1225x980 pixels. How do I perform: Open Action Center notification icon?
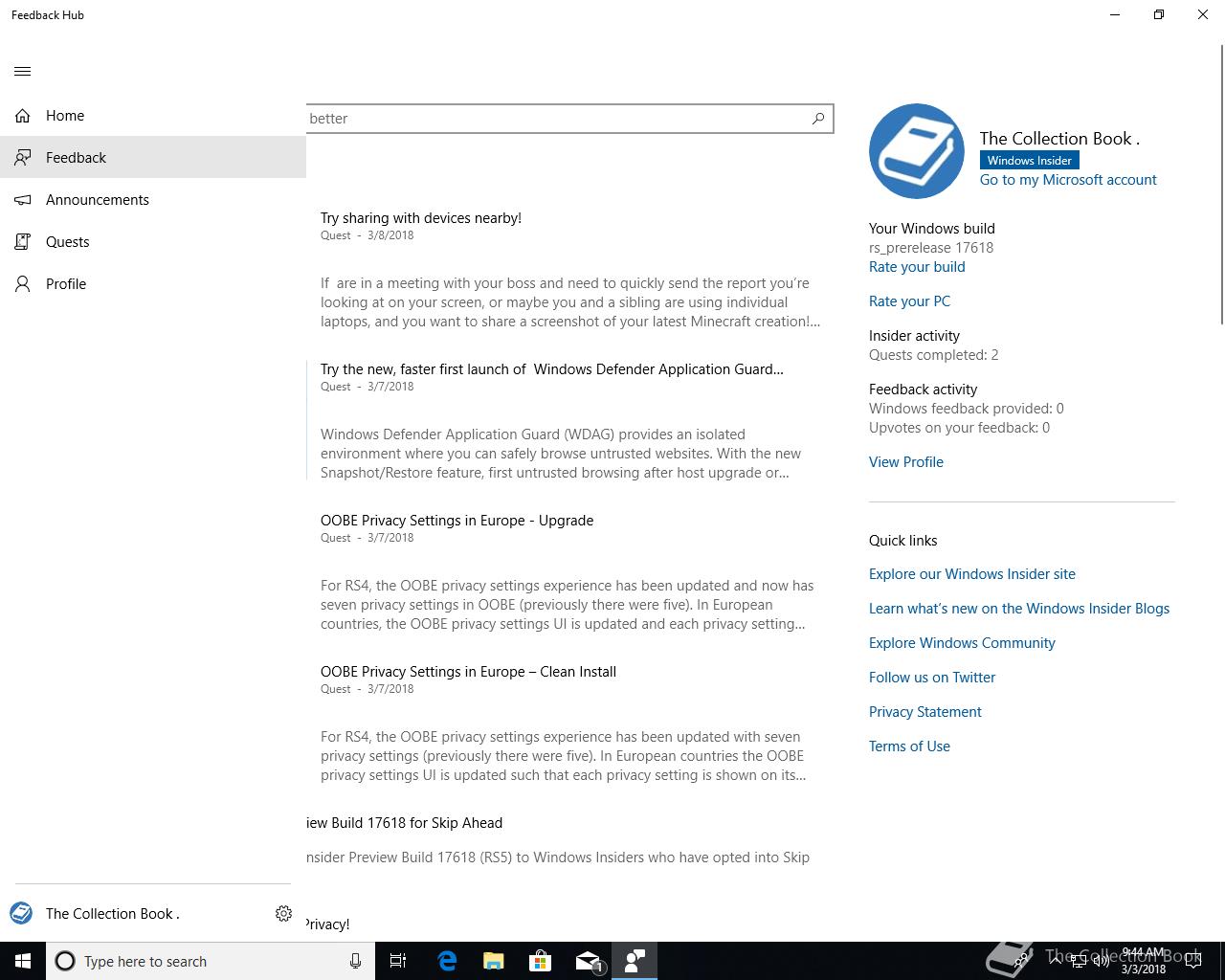point(1193,961)
